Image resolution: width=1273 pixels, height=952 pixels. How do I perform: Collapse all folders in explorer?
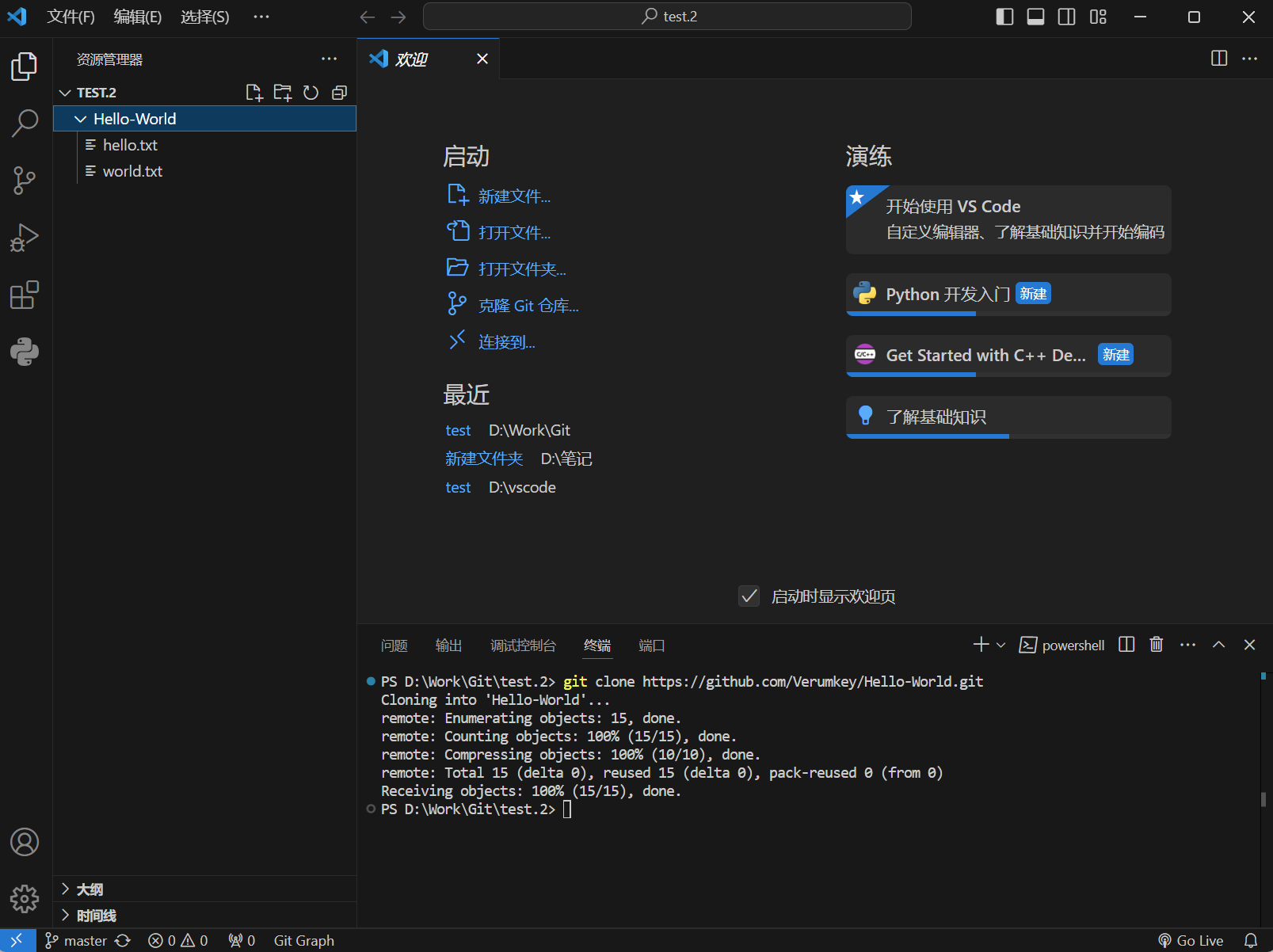(339, 93)
